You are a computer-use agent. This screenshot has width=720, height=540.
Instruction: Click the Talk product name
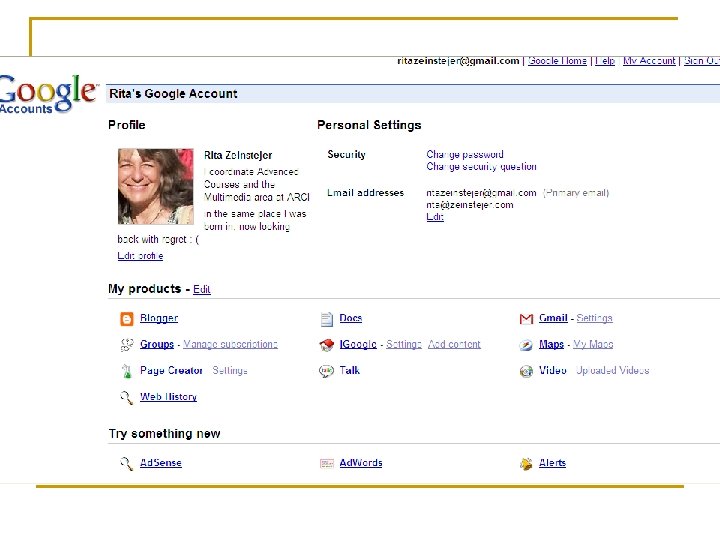coord(349,370)
